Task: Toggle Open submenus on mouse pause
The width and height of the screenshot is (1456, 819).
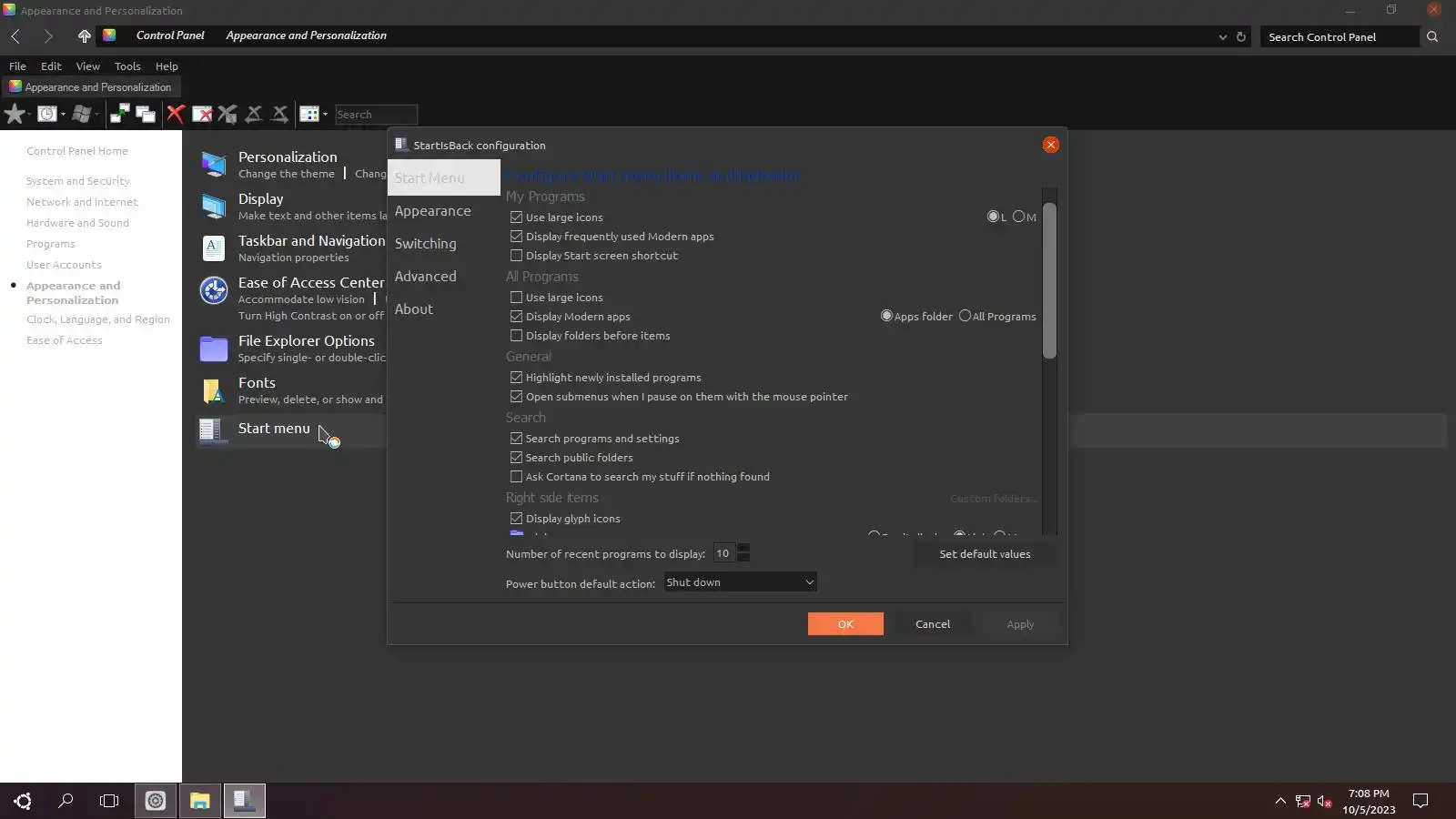Action: pyautogui.click(x=516, y=397)
